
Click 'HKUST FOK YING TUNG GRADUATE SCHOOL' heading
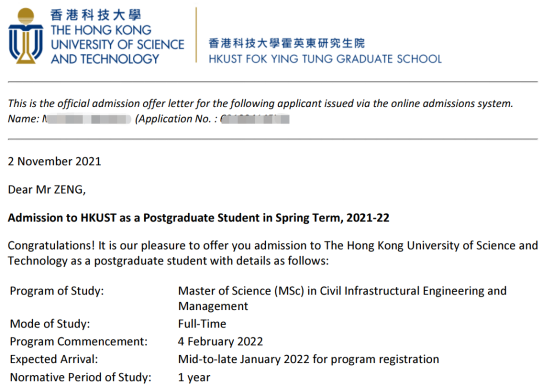click(325, 59)
